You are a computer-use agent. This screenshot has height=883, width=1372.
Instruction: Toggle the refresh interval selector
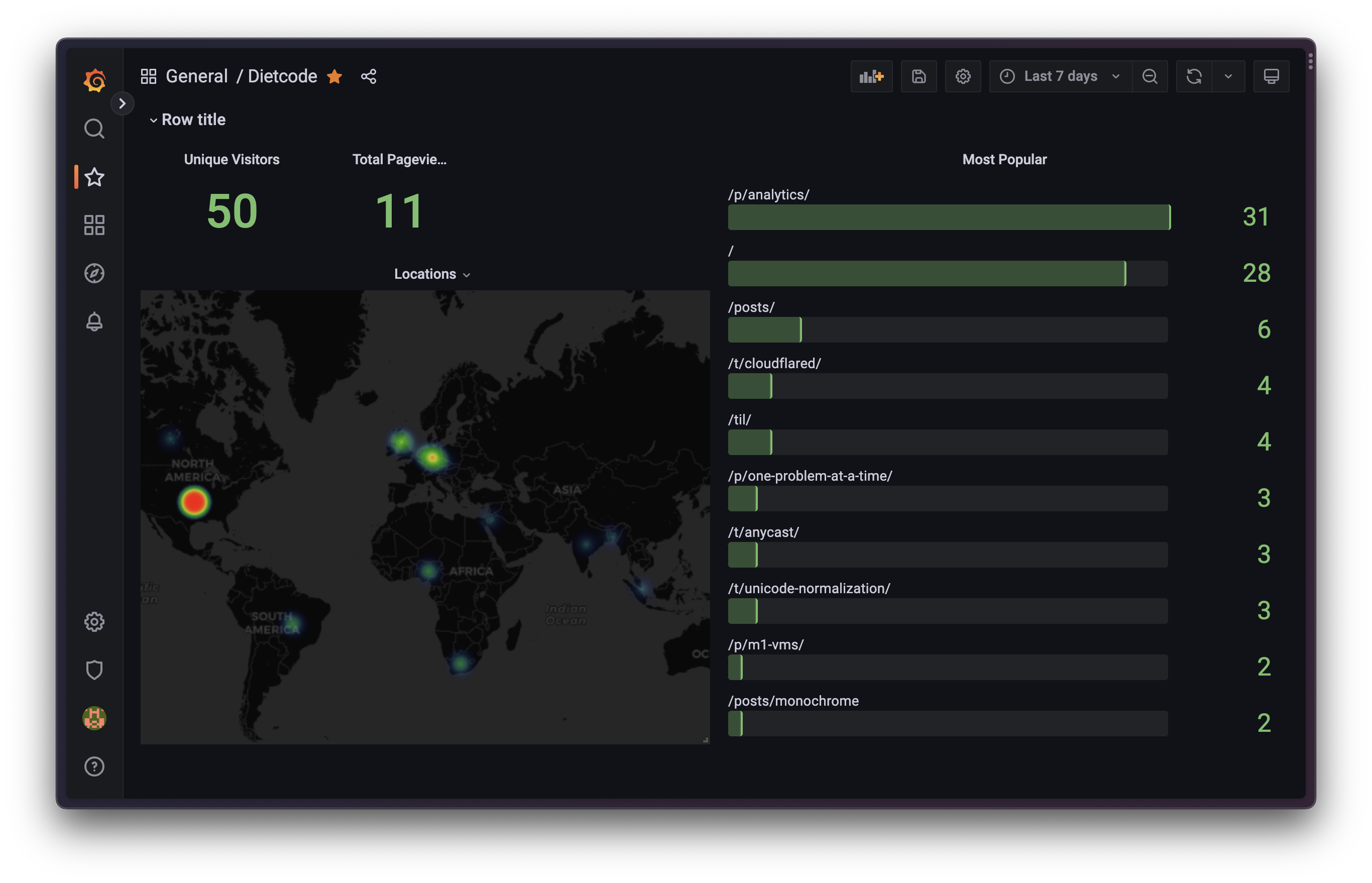click(x=1228, y=76)
